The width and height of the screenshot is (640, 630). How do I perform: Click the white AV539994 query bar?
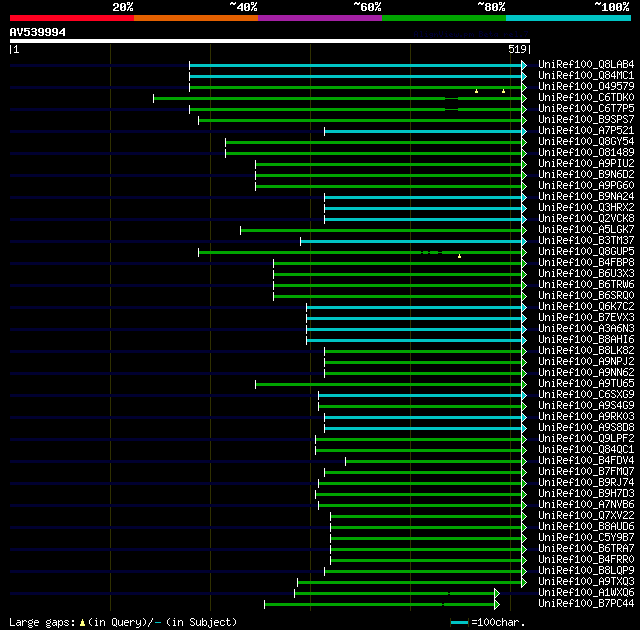click(x=270, y=41)
